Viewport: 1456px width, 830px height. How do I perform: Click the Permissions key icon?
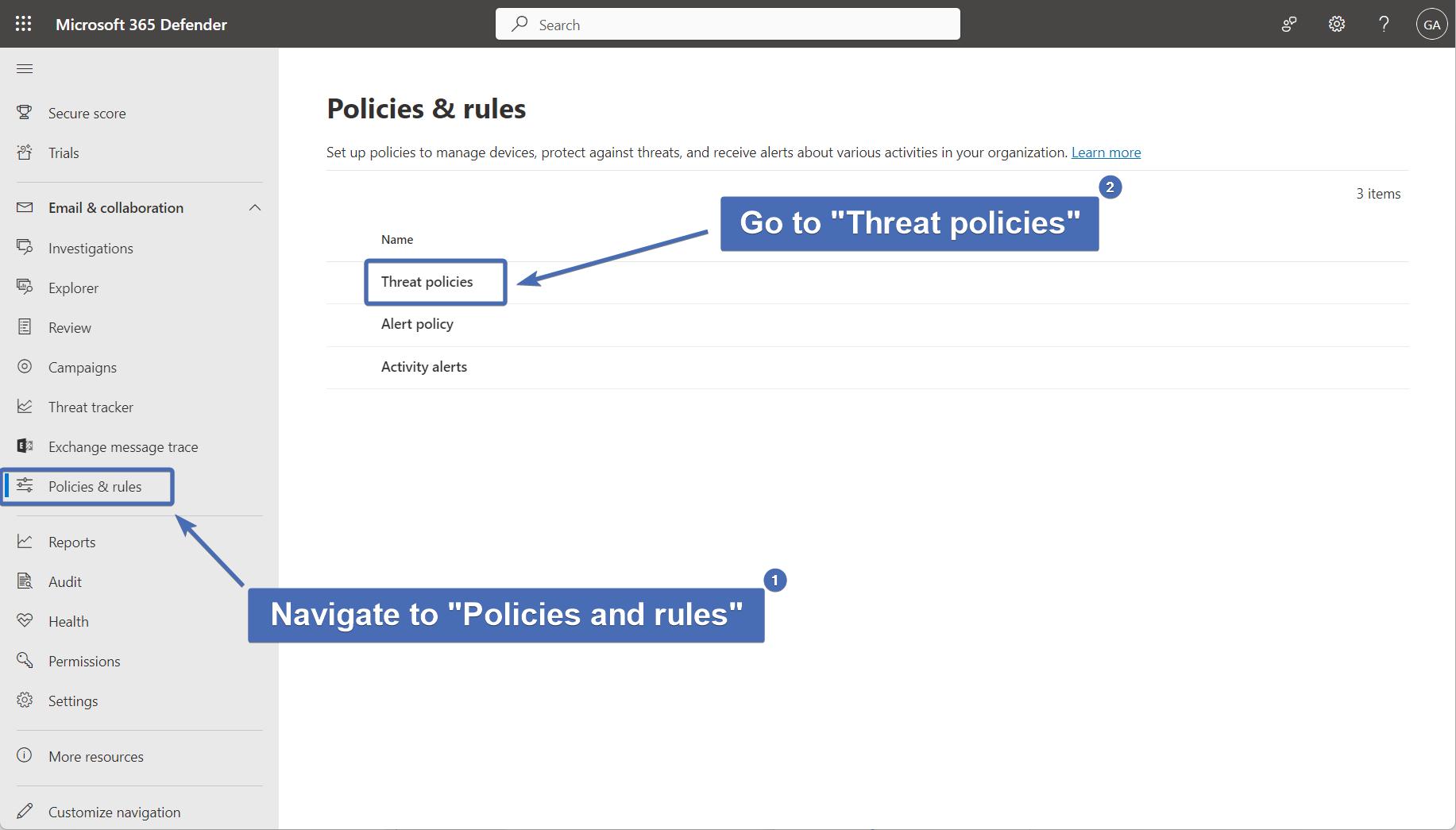pyautogui.click(x=25, y=660)
